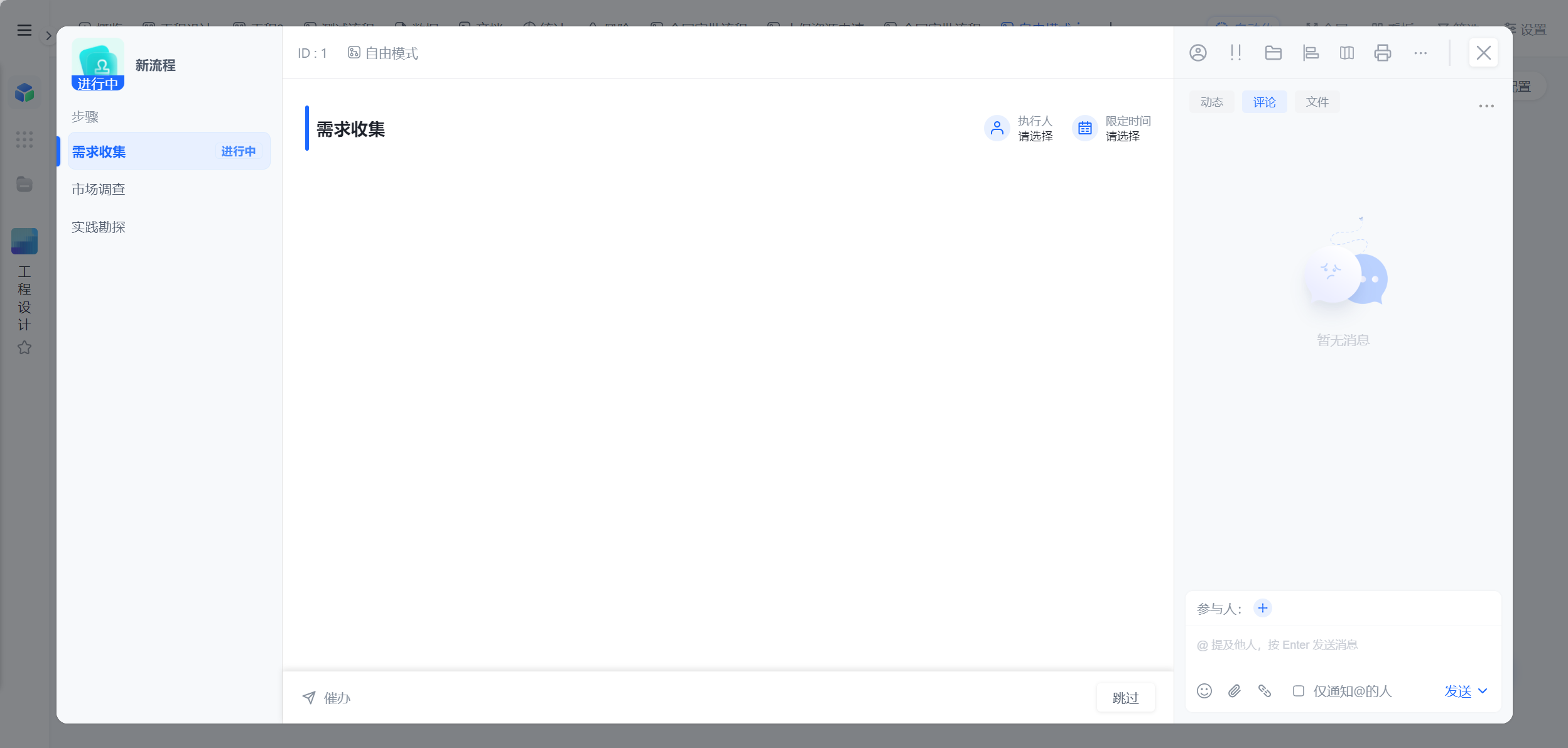Expand the send options arrow beside 发送
Image resolution: width=1568 pixels, height=748 pixels.
coord(1483,691)
